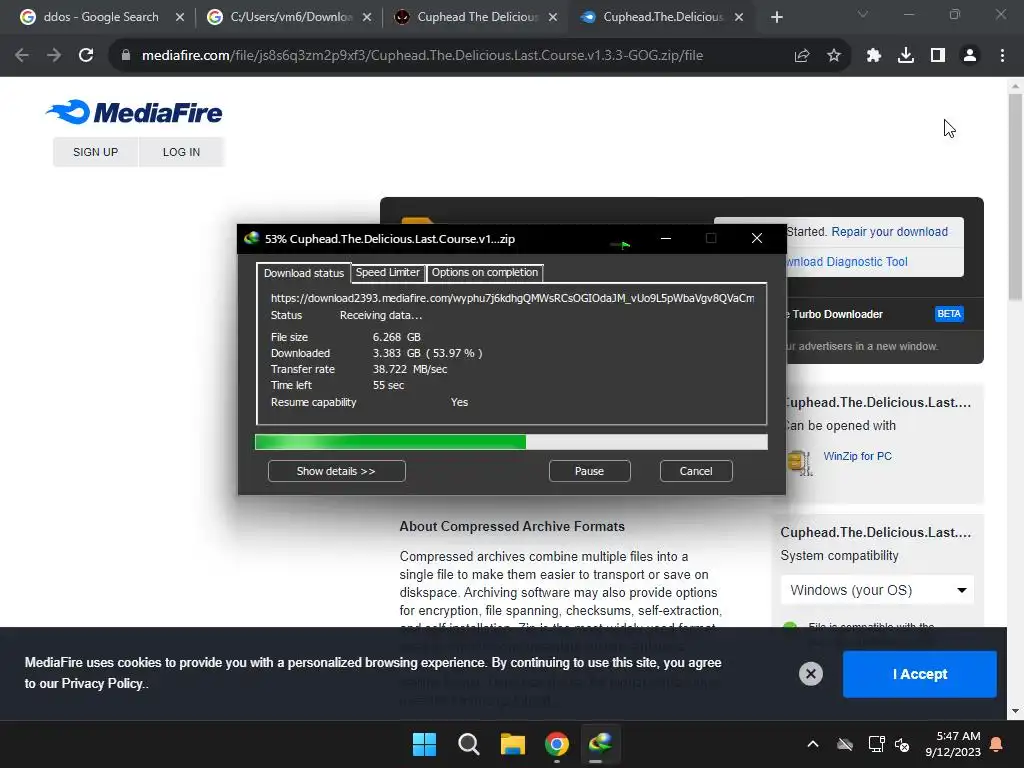This screenshot has width=1024, height=768.
Task: Click the WinZip for PC link
Action: 857,456
